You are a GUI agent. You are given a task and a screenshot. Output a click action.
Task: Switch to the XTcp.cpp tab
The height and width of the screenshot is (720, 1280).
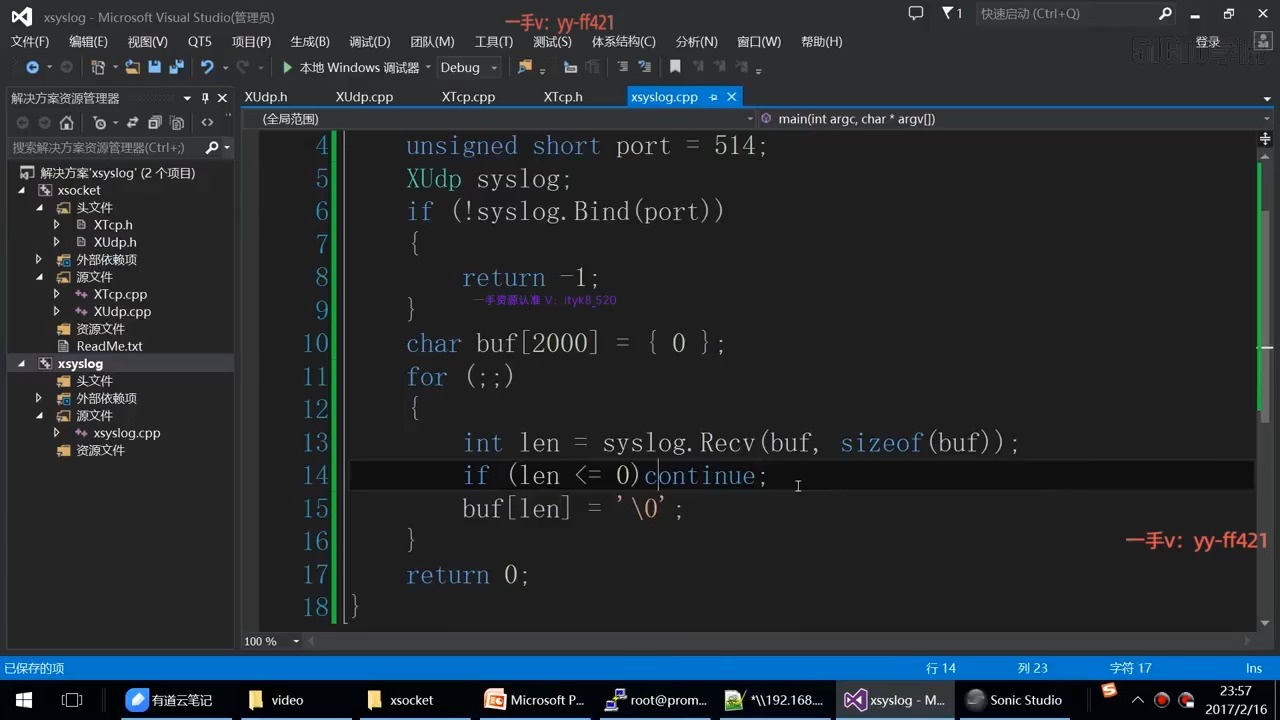click(x=467, y=96)
